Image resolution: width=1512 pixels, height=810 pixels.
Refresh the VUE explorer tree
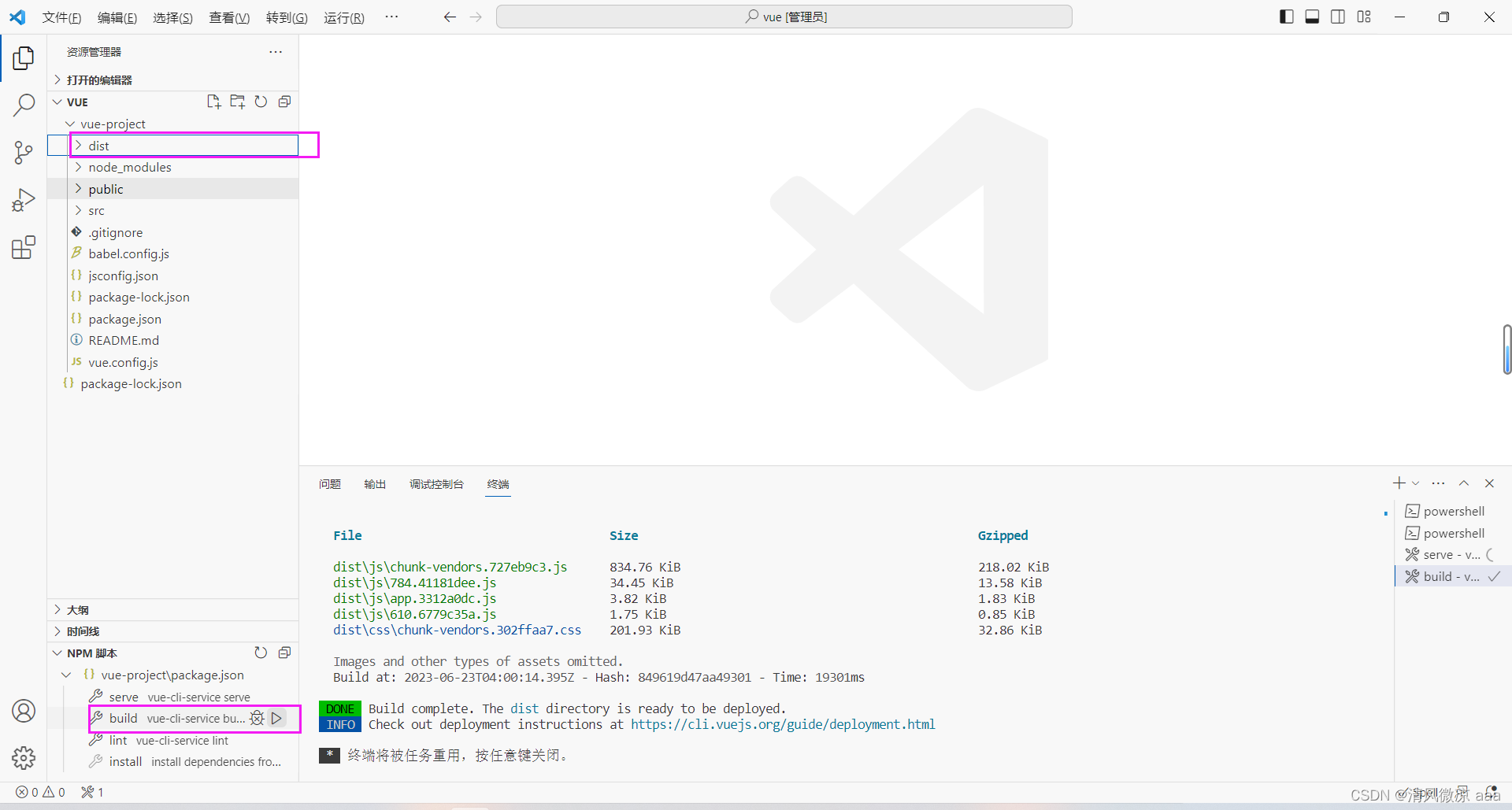point(261,102)
